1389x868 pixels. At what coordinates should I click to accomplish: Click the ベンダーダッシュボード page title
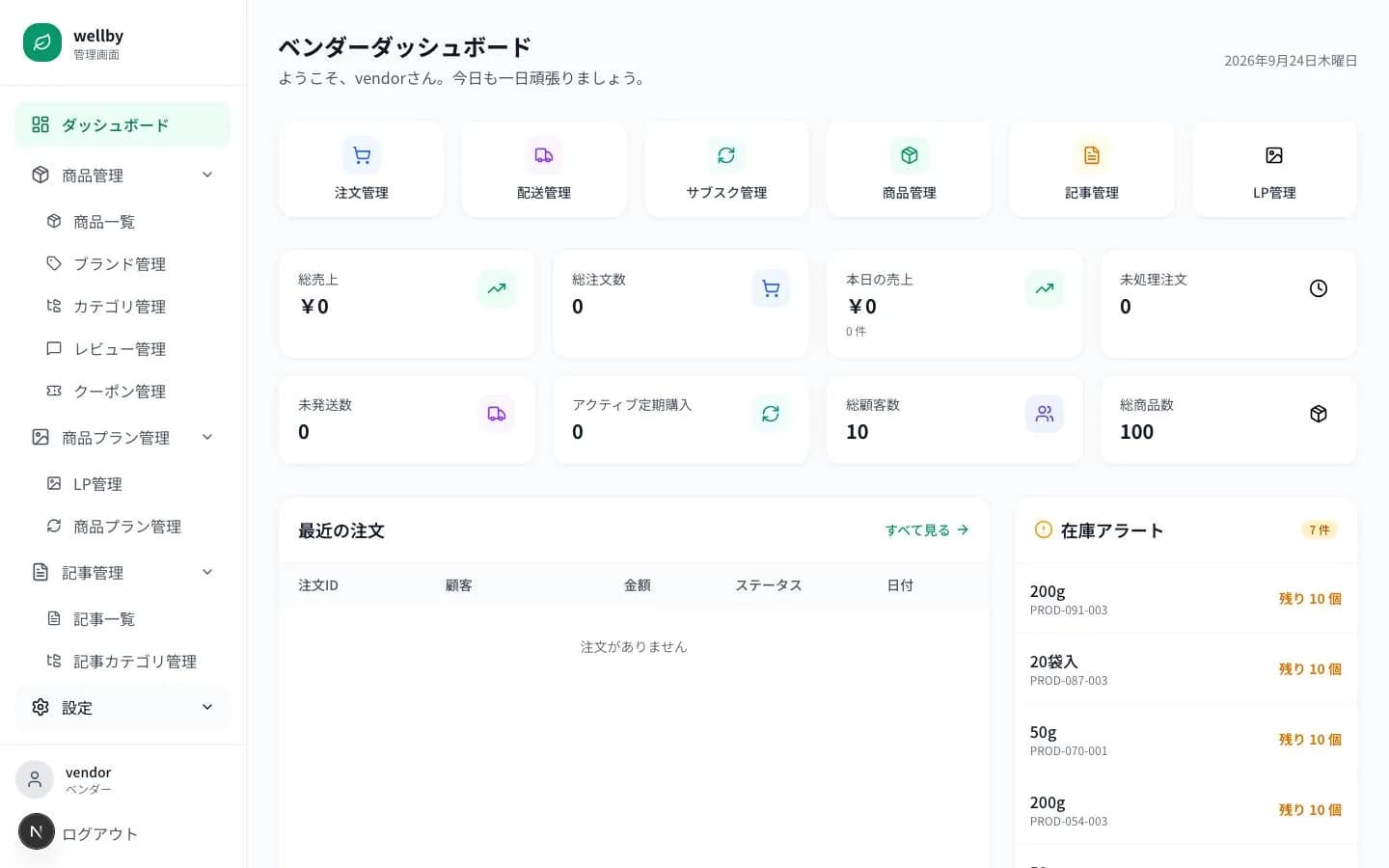pos(405,47)
